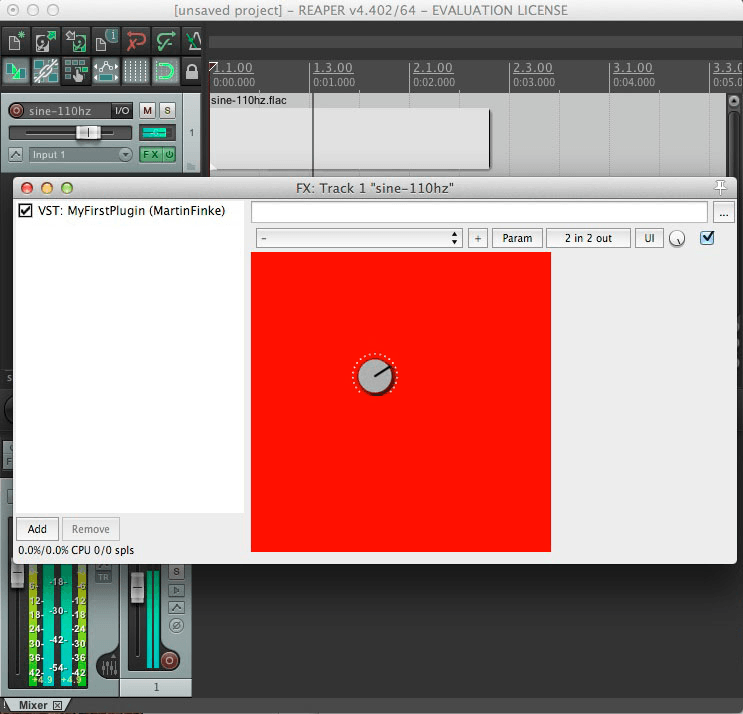The image size is (743, 714).
Task: Click the Remove FX button
Action: tap(91, 529)
